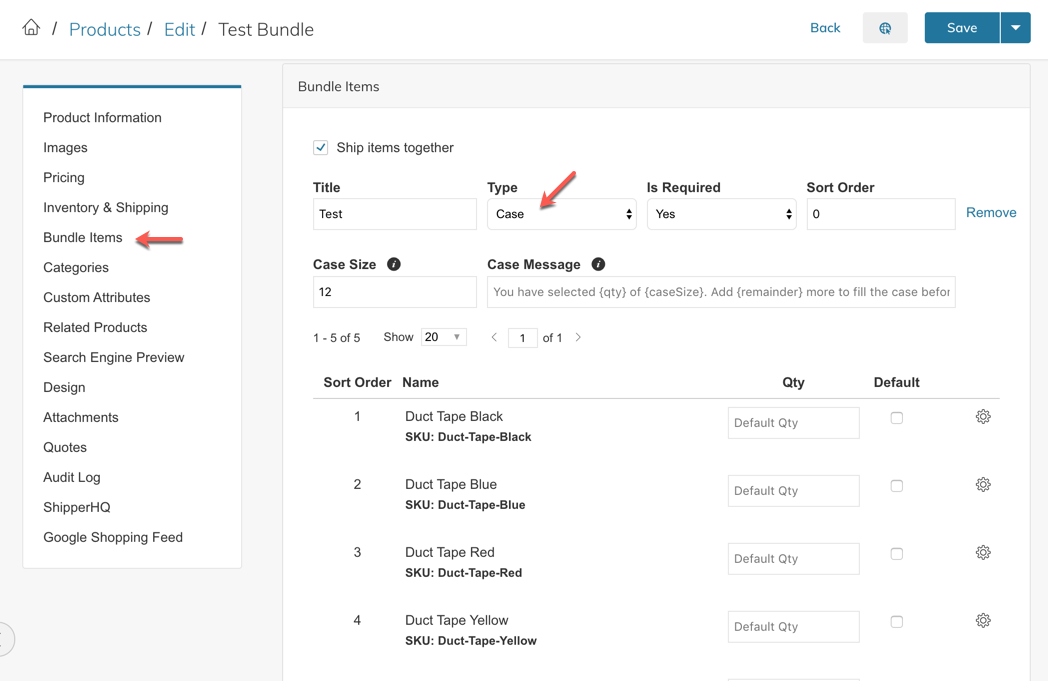Open the Show 20 per page dropdown
The height and width of the screenshot is (681, 1048).
pyautogui.click(x=444, y=337)
